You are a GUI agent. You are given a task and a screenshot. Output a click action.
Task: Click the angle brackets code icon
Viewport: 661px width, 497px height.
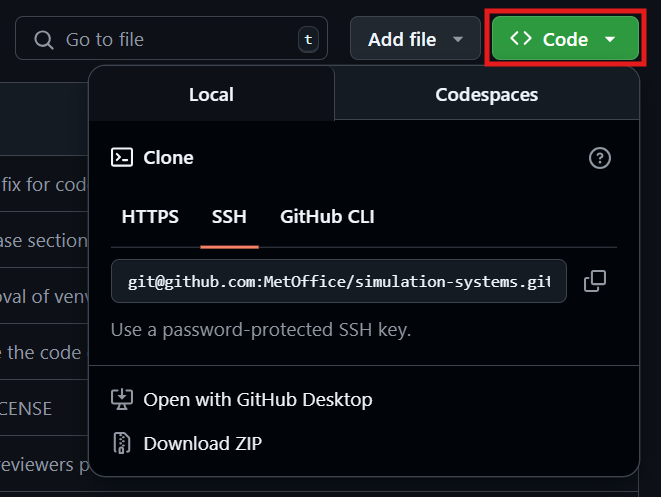point(520,39)
